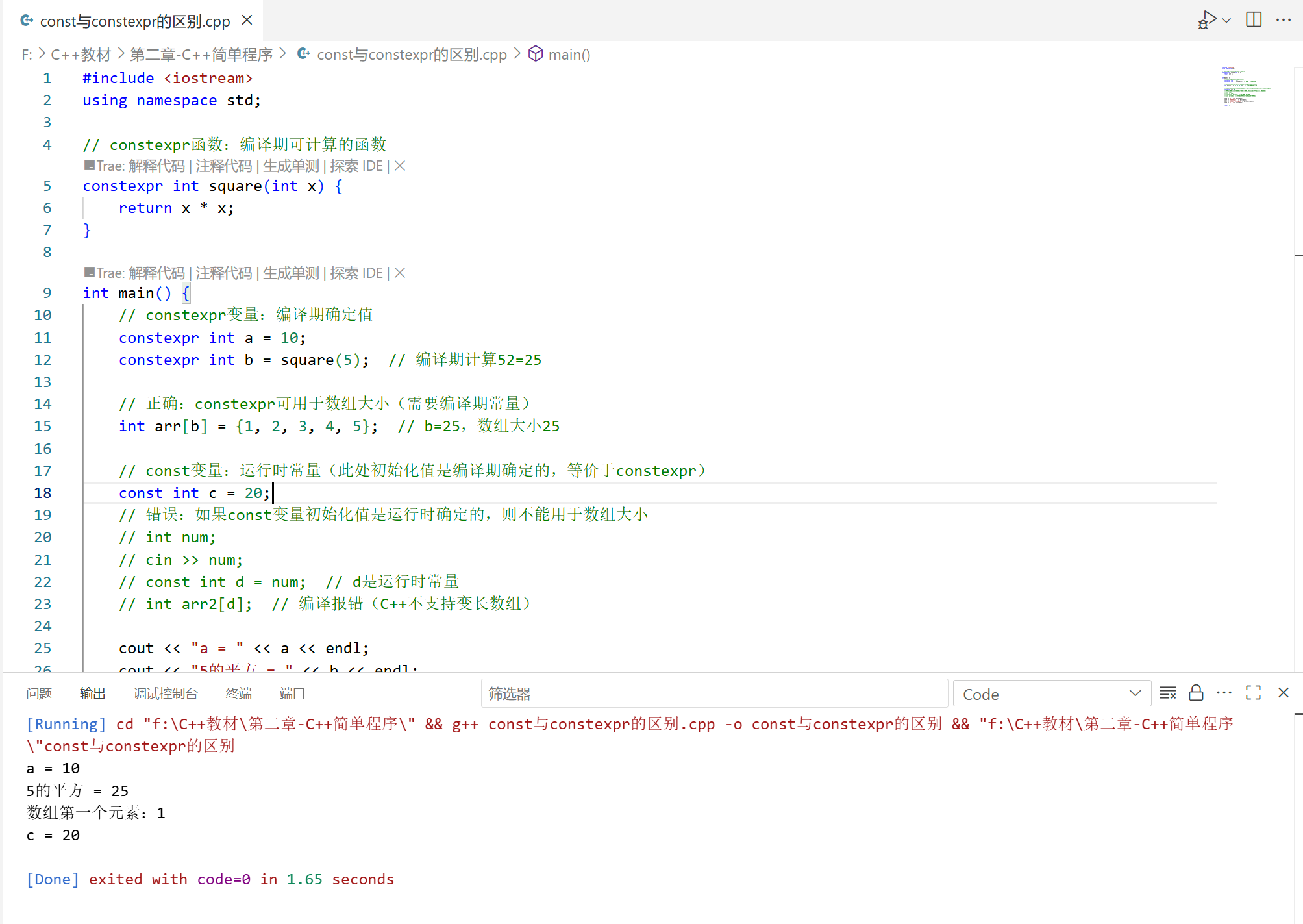Toggle the output scroll lock icon
The height and width of the screenshot is (924, 1303).
(x=1196, y=693)
